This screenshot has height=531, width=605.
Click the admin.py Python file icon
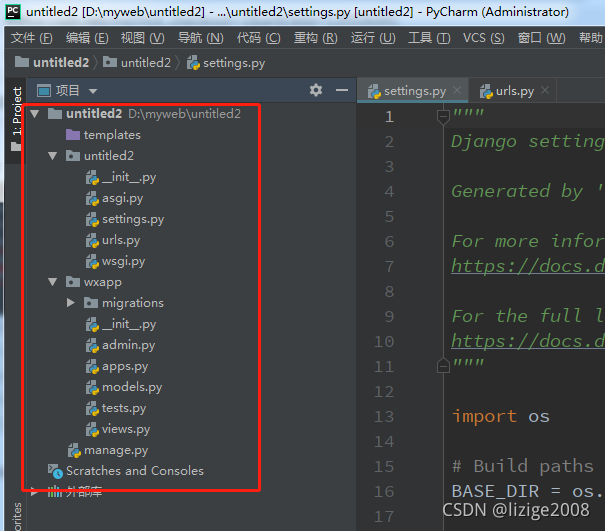(92, 345)
